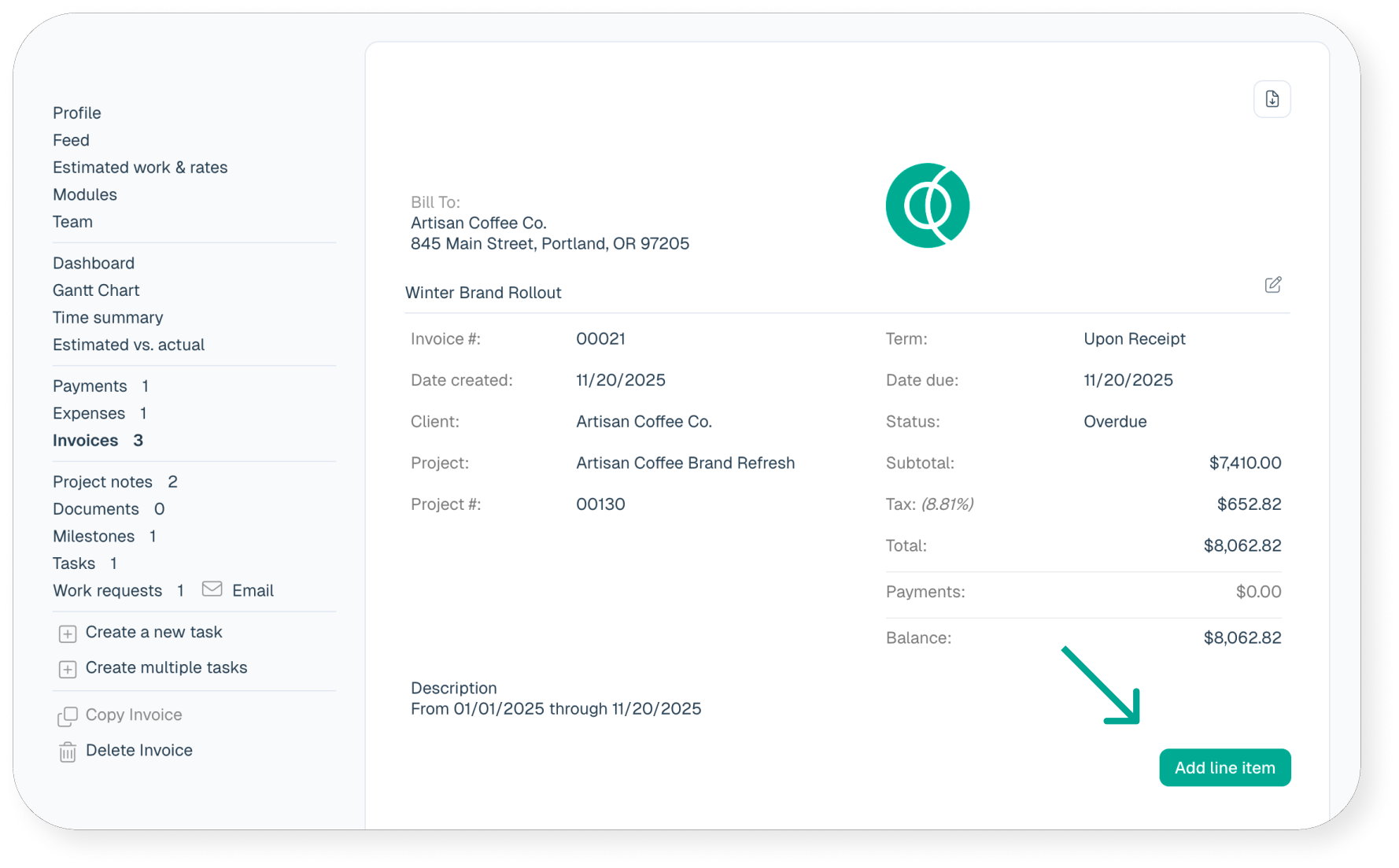Open the Payments section

pos(90,386)
